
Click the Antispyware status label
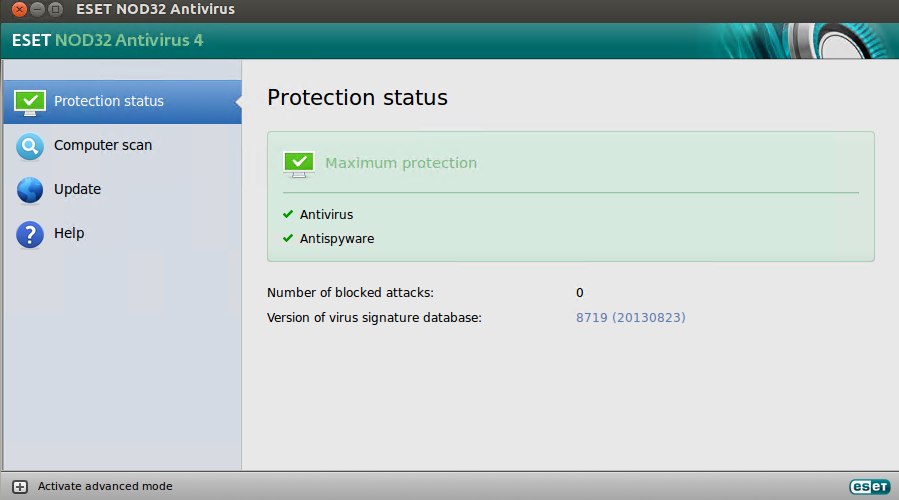[337, 239]
